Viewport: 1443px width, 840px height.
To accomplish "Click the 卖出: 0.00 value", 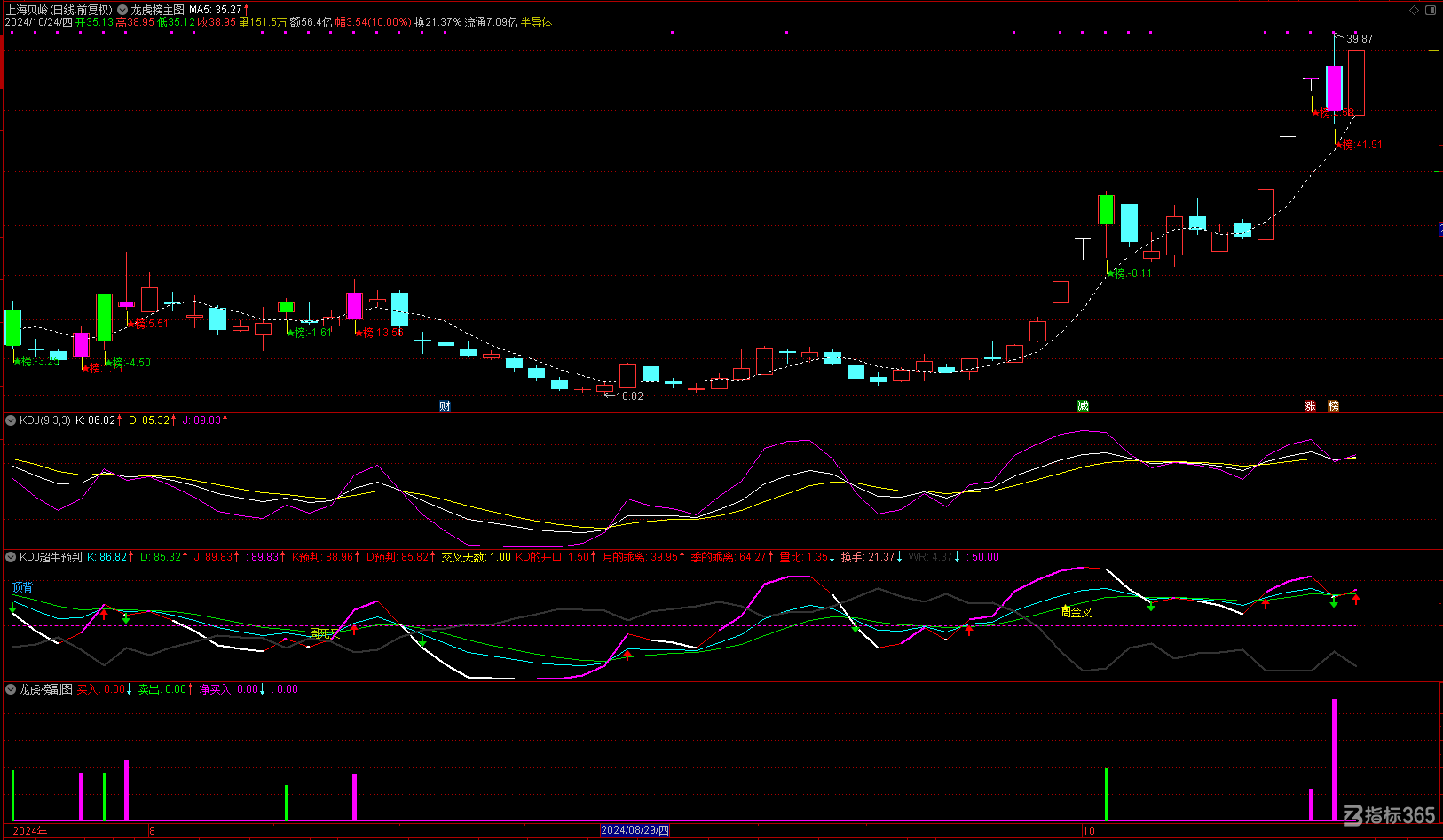I will [165, 689].
